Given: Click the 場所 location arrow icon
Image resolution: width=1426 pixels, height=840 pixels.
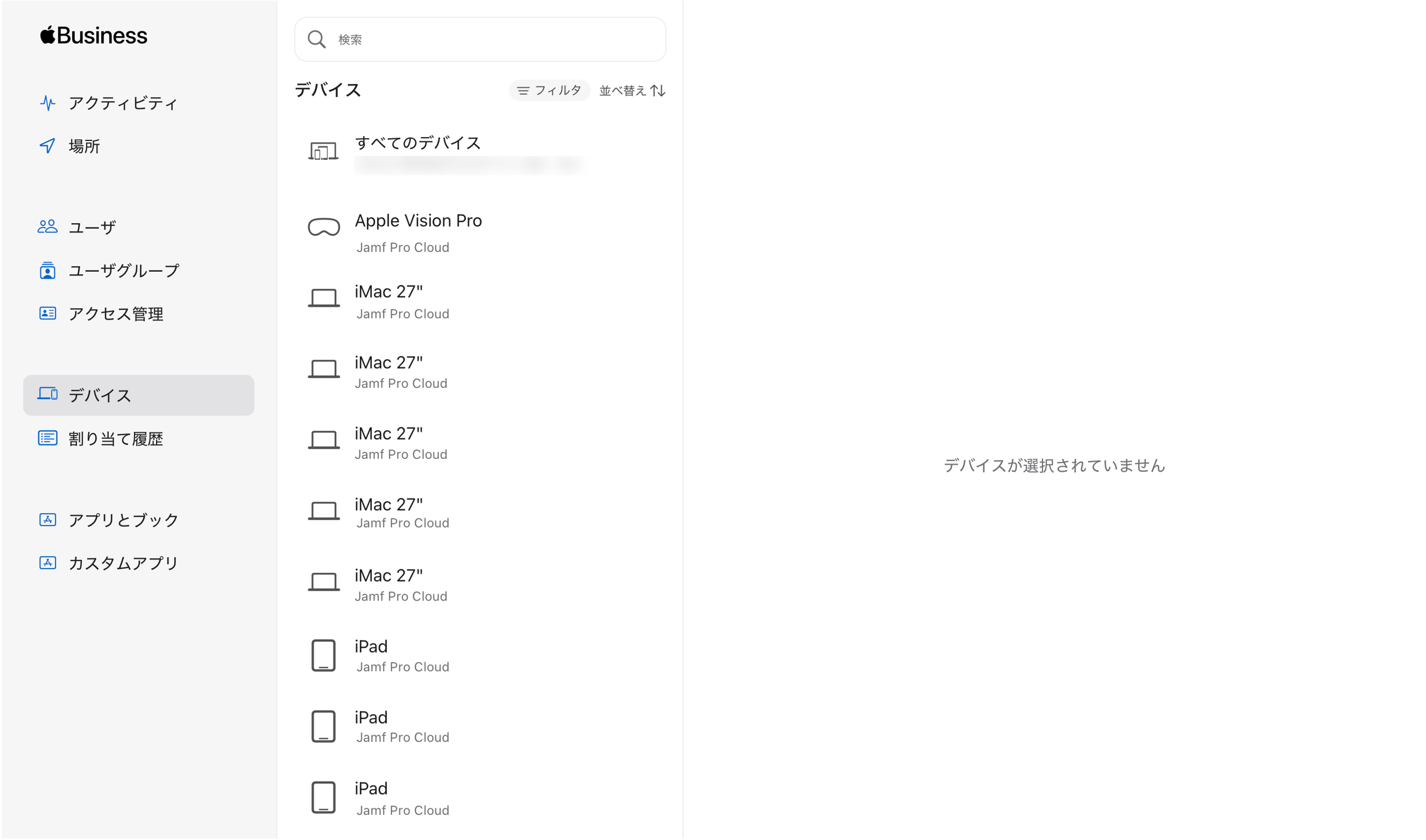Looking at the screenshot, I should pyautogui.click(x=48, y=146).
